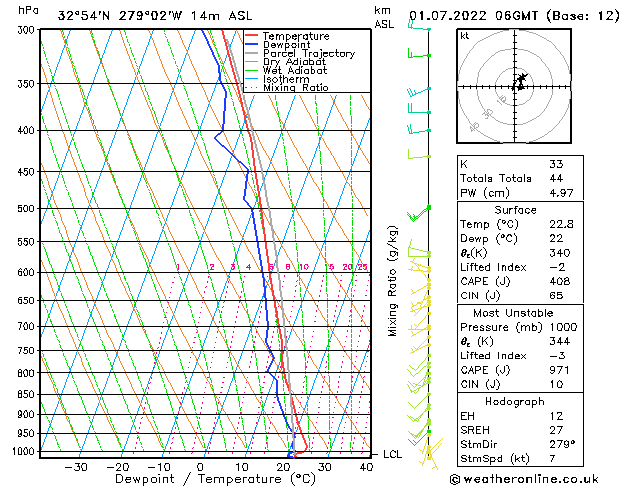The width and height of the screenshot is (629, 486).
Task: Click the hodograph wind plot
Action: point(514,86)
